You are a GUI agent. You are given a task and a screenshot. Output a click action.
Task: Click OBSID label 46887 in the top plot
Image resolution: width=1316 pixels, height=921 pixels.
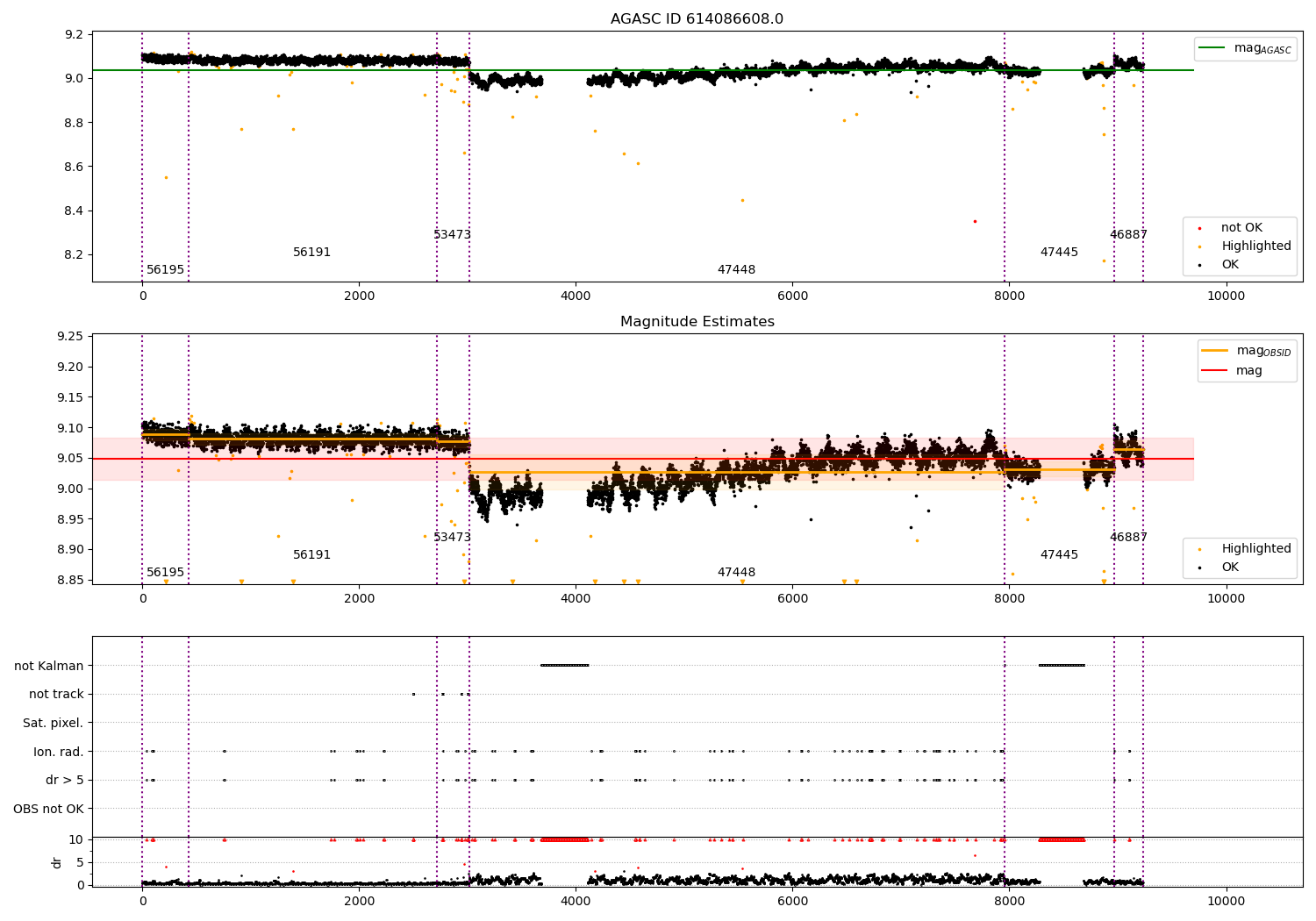tap(1128, 235)
